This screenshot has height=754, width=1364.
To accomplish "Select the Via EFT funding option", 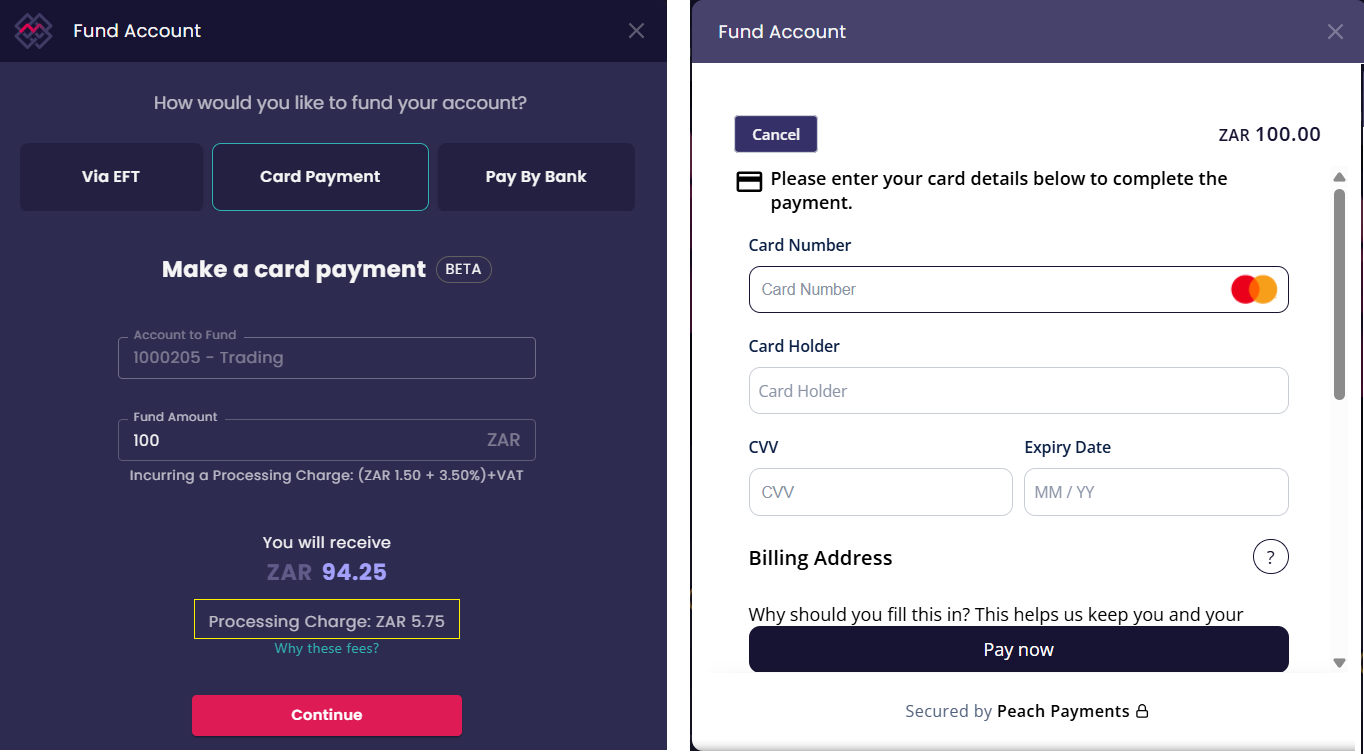I will click(x=111, y=177).
